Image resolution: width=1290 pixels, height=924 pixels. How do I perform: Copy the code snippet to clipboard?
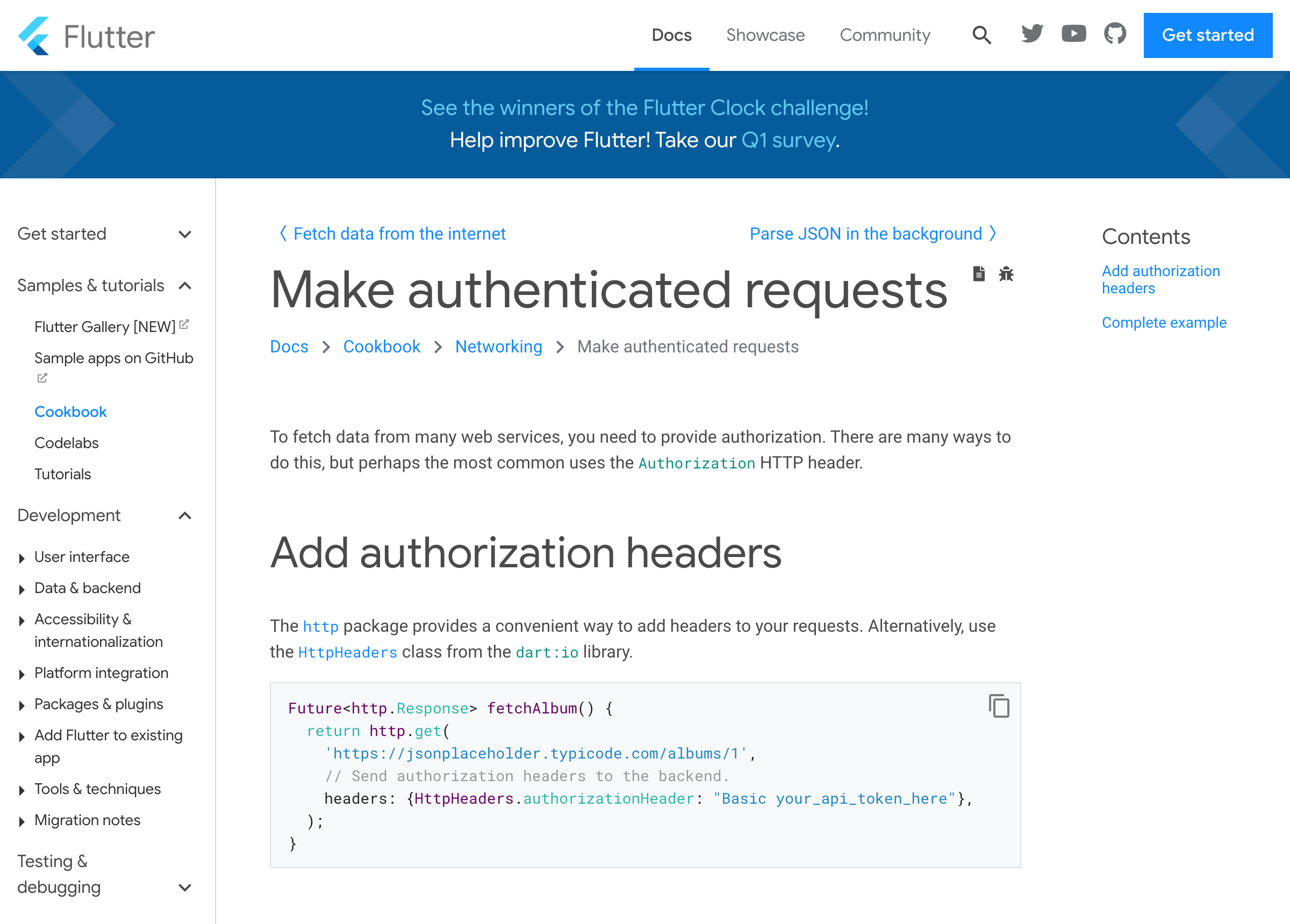[999, 706]
